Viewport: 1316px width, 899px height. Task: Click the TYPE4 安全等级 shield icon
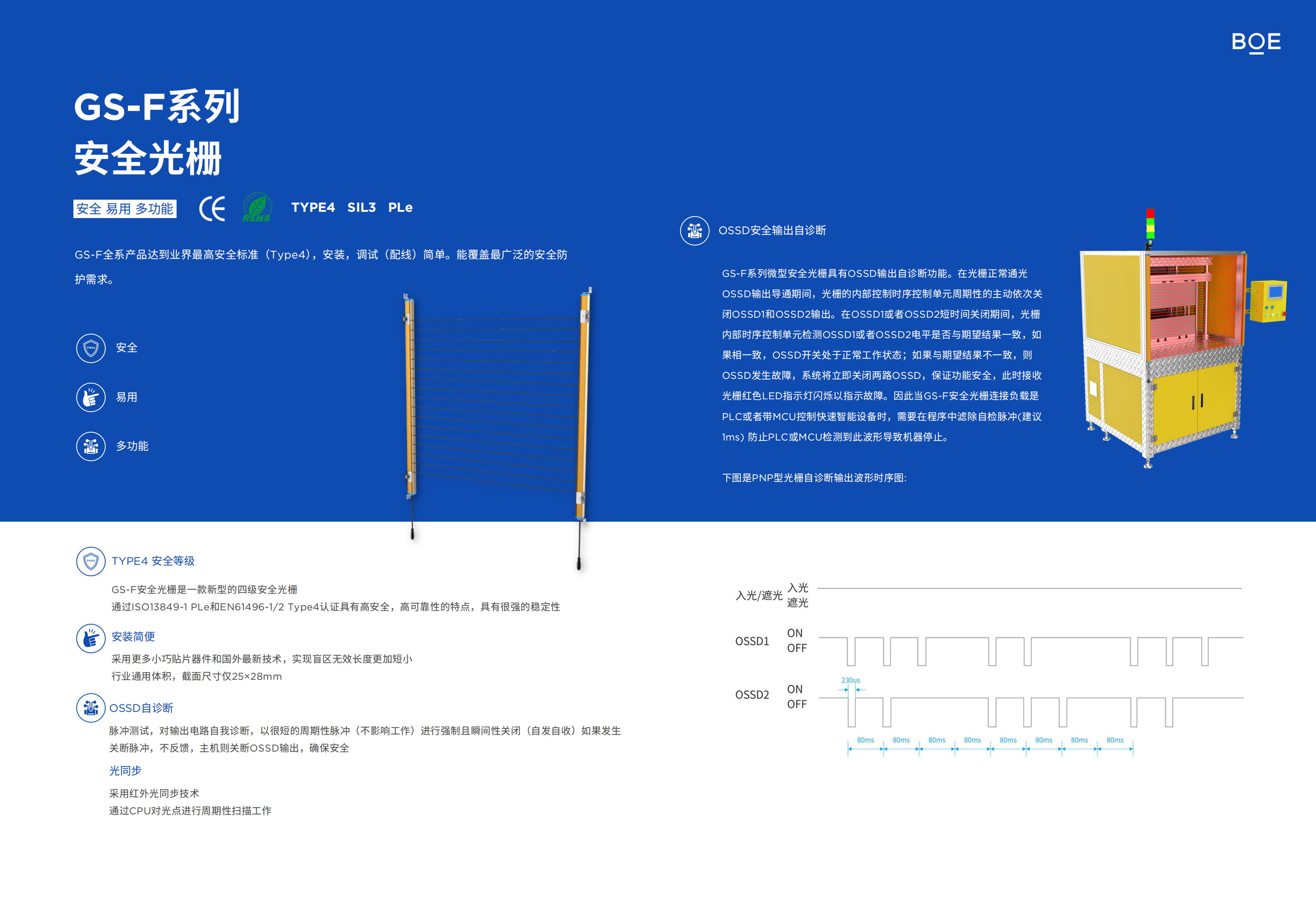91,561
